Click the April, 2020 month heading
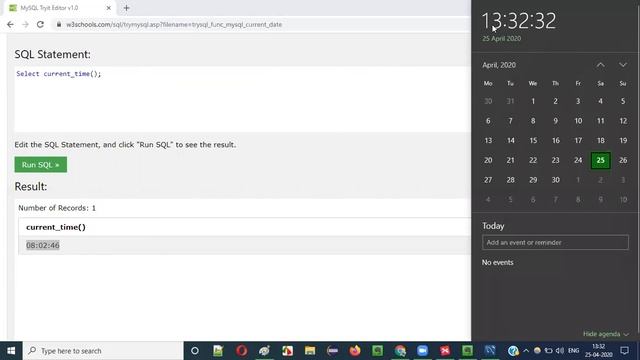640x360 pixels. pyautogui.click(x=499, y=65)
